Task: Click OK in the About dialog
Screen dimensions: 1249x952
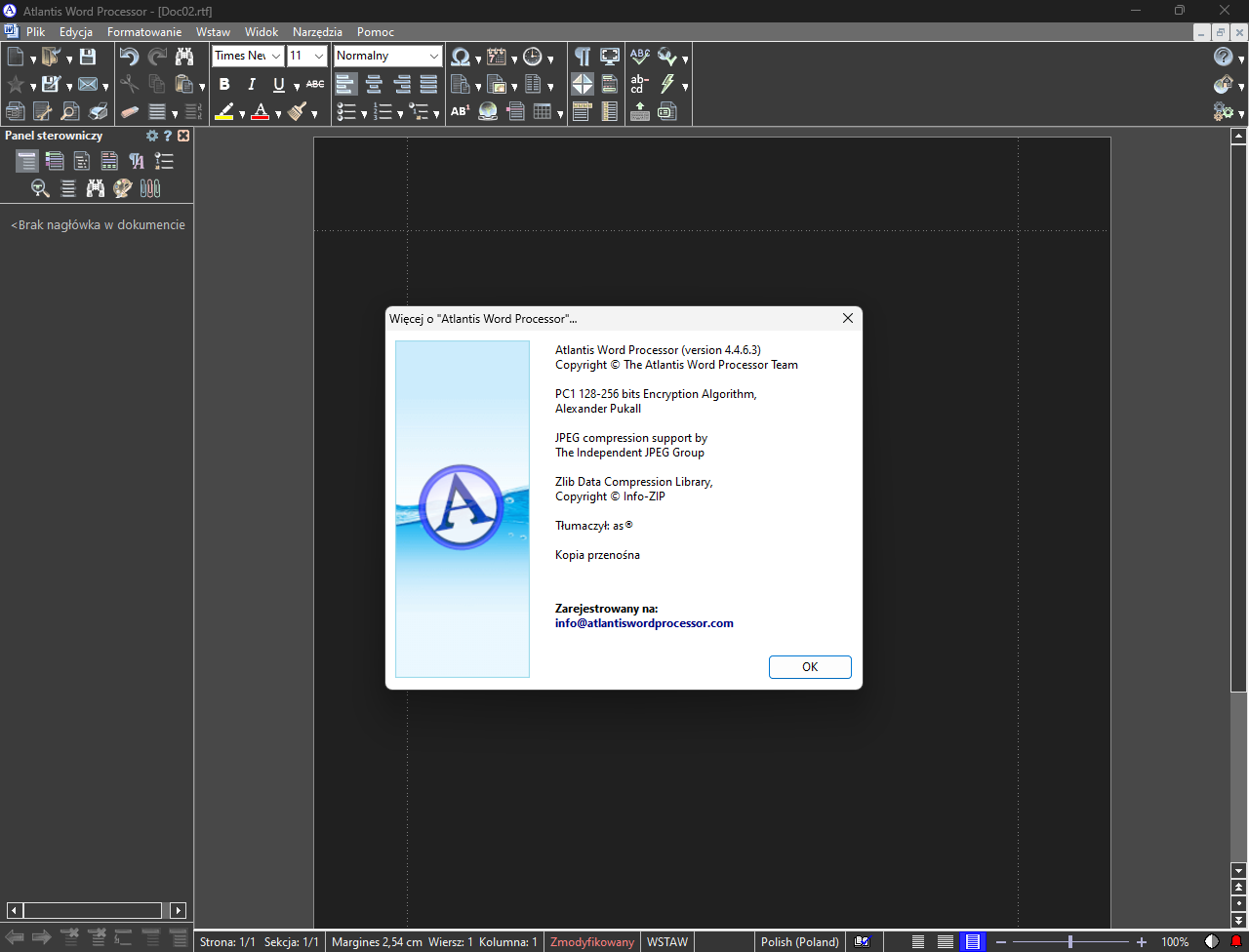Action: (810, 667)
